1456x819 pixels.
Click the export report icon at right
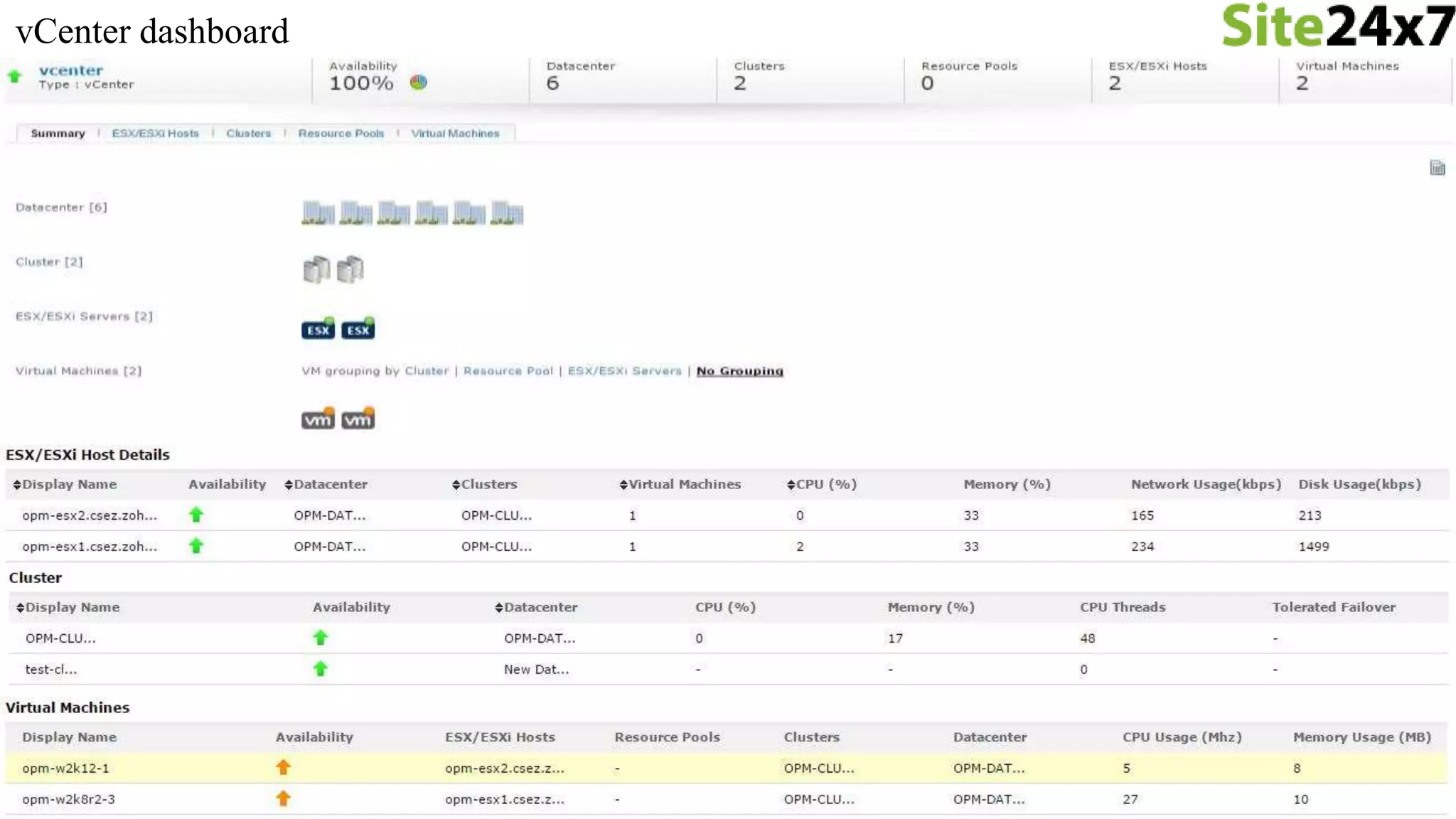(1437, 168)
